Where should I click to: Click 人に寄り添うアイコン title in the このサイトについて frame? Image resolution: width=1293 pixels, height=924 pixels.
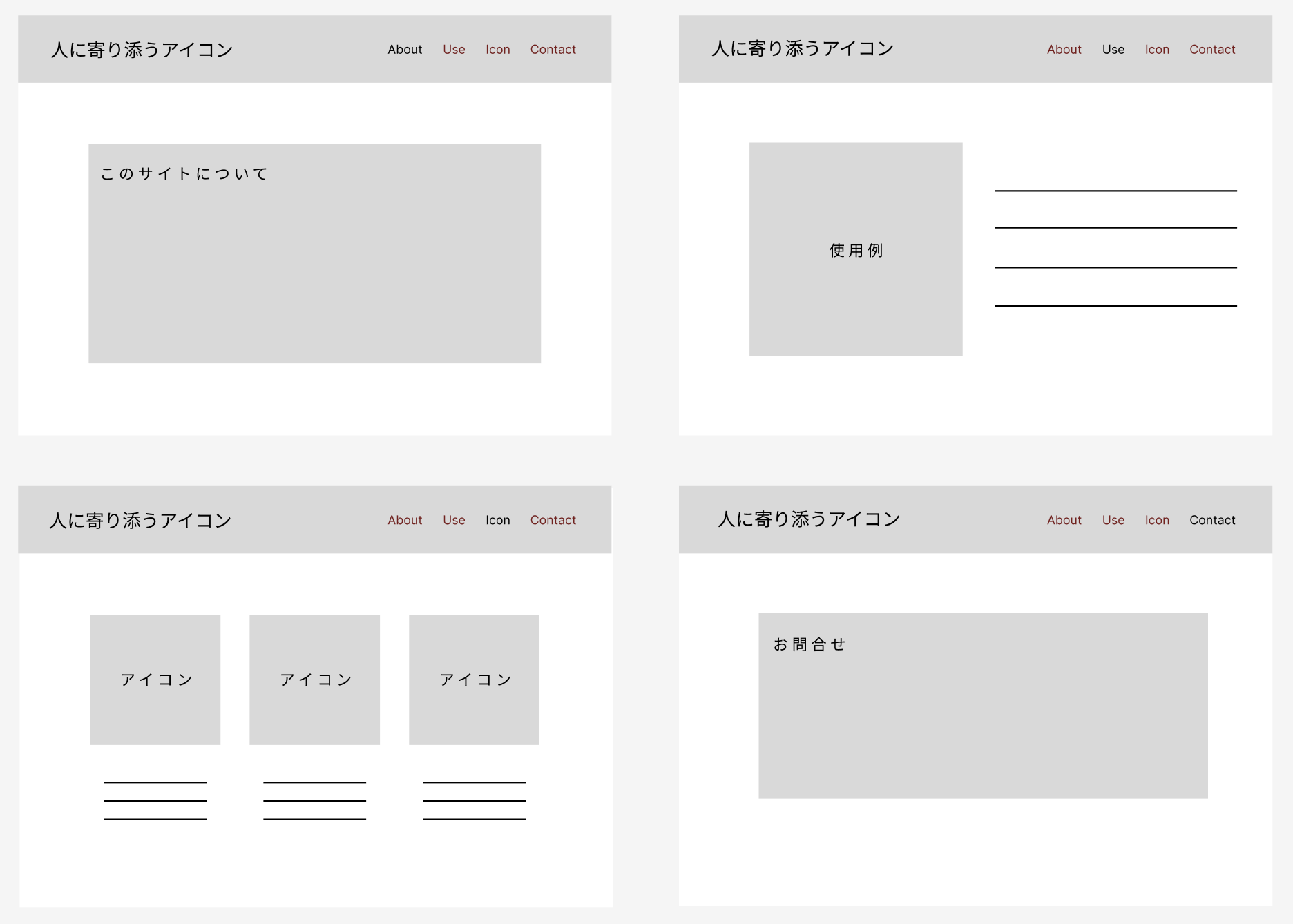(x=142, y=50)
